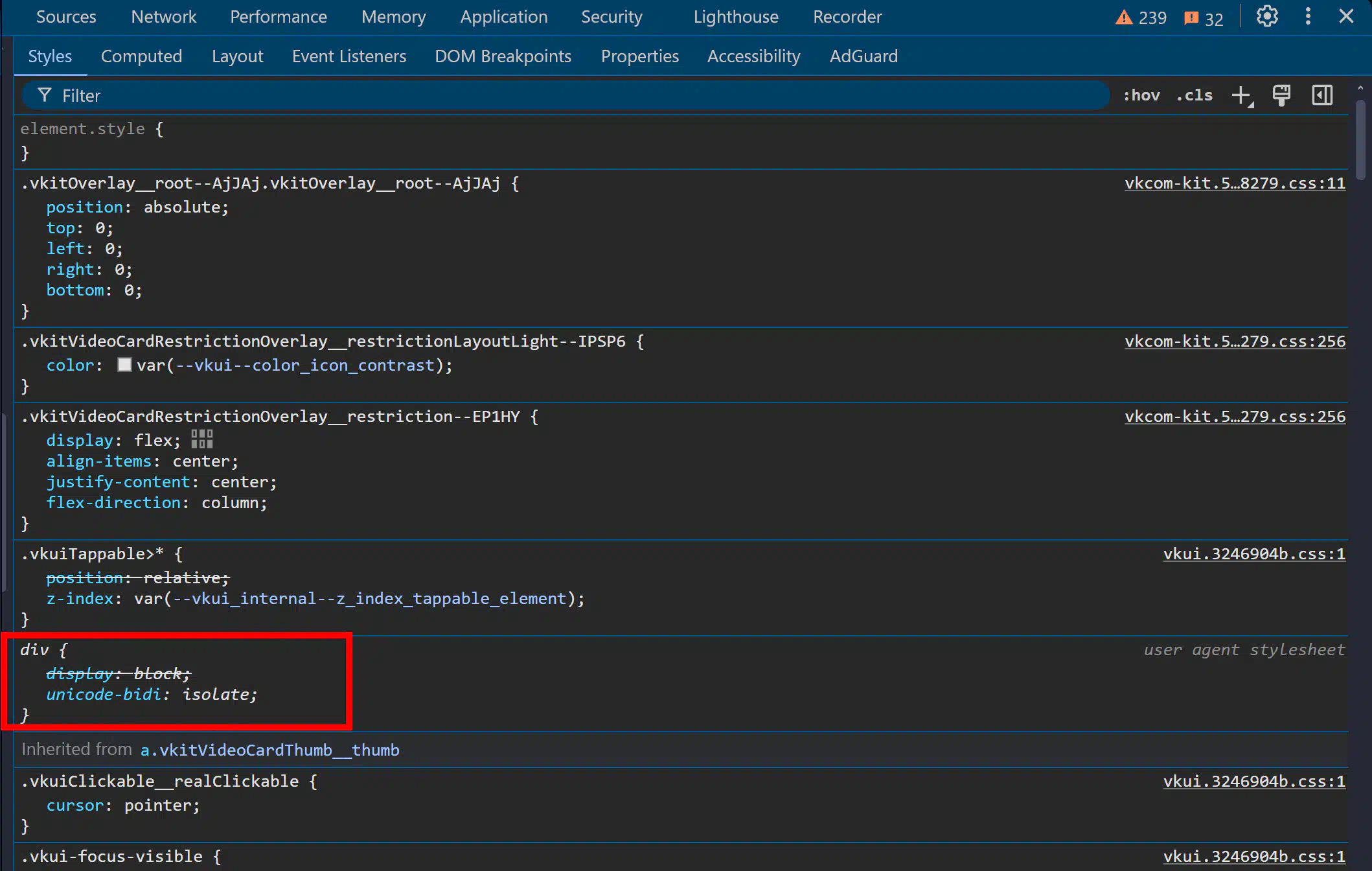Click the var(--vkui--color_icon_contrast) value
This screenshot has height=871, width=1372.
click(290, 366)
